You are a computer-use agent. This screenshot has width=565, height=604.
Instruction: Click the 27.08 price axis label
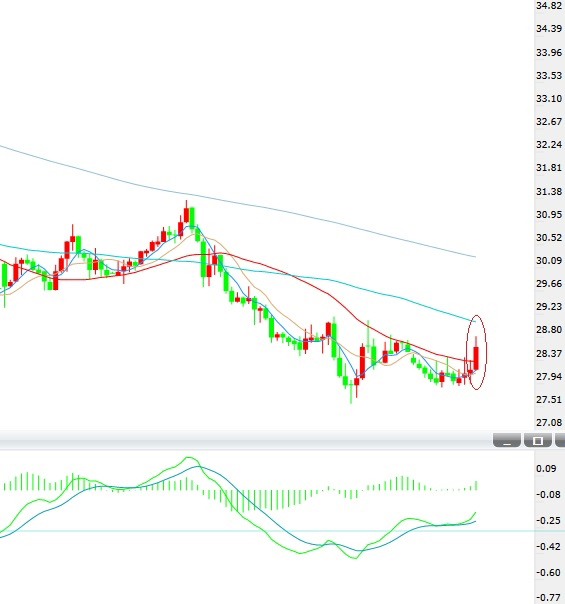tap(549, 423)
